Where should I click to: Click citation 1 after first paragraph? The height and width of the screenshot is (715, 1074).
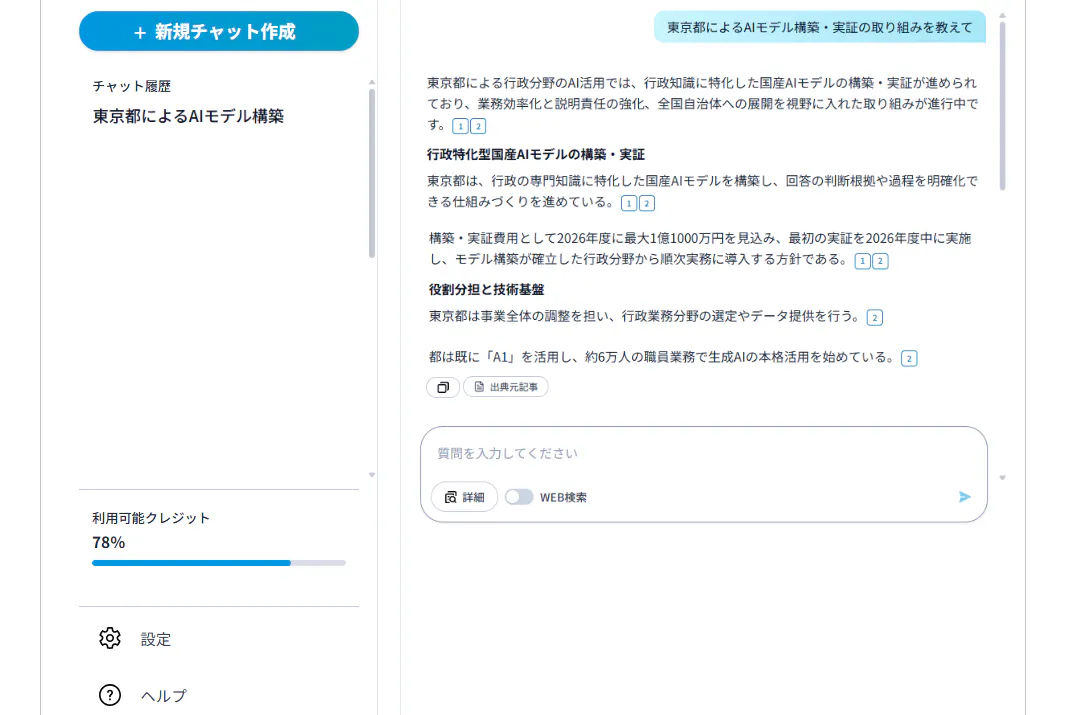coord(460,126)
